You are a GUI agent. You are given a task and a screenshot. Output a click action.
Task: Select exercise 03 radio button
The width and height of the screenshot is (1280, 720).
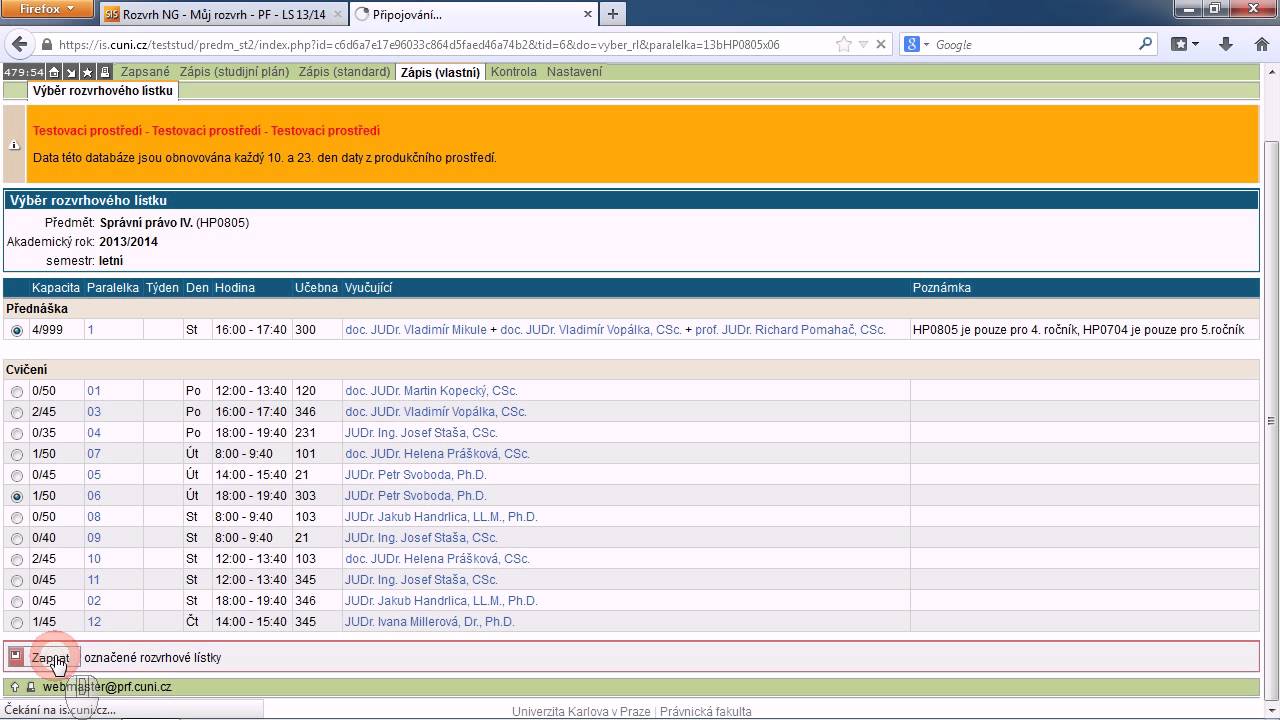pyautogui.click(x=17, y=413)
